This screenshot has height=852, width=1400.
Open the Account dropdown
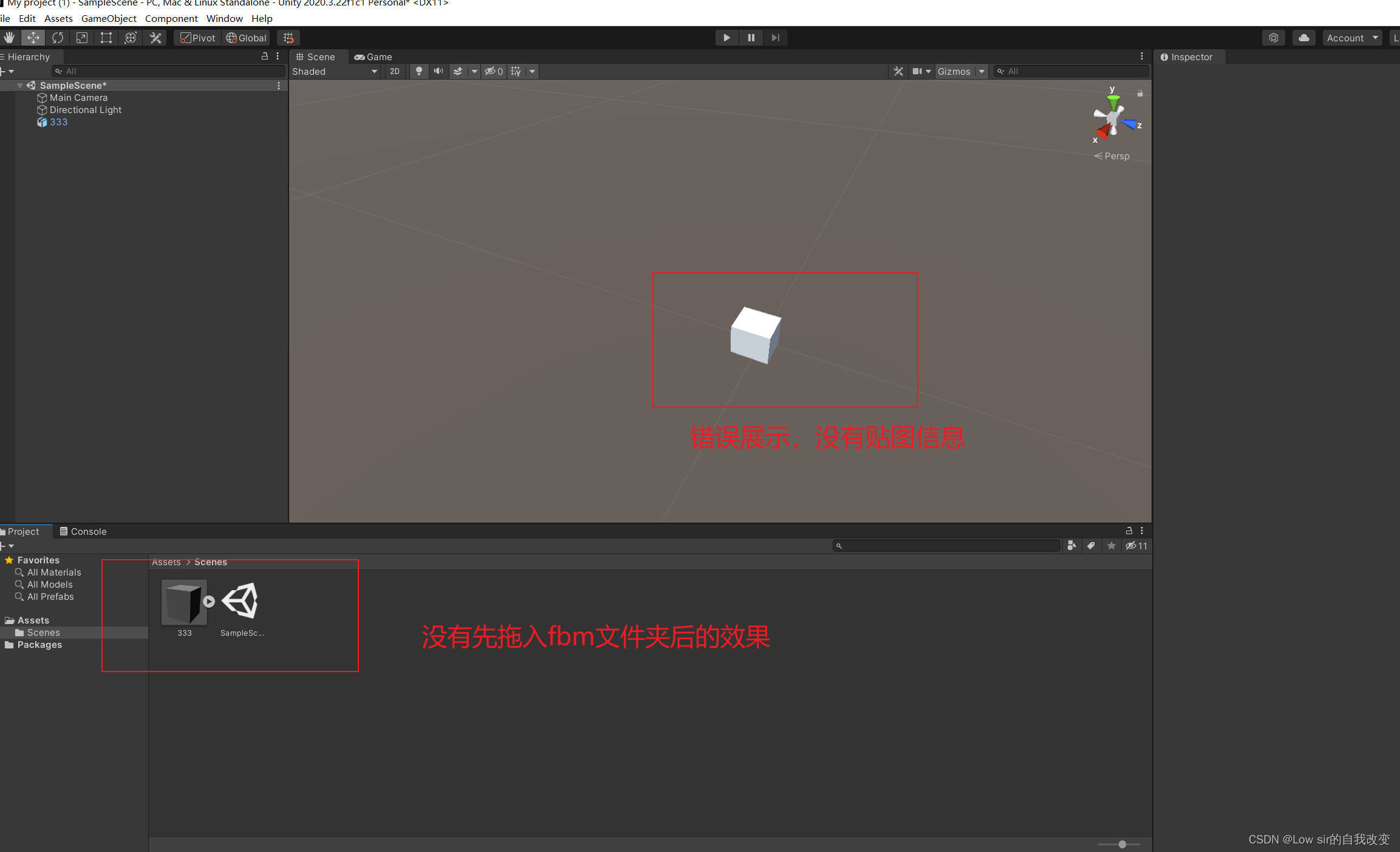pyautogui.click(x=1352, y=38)
